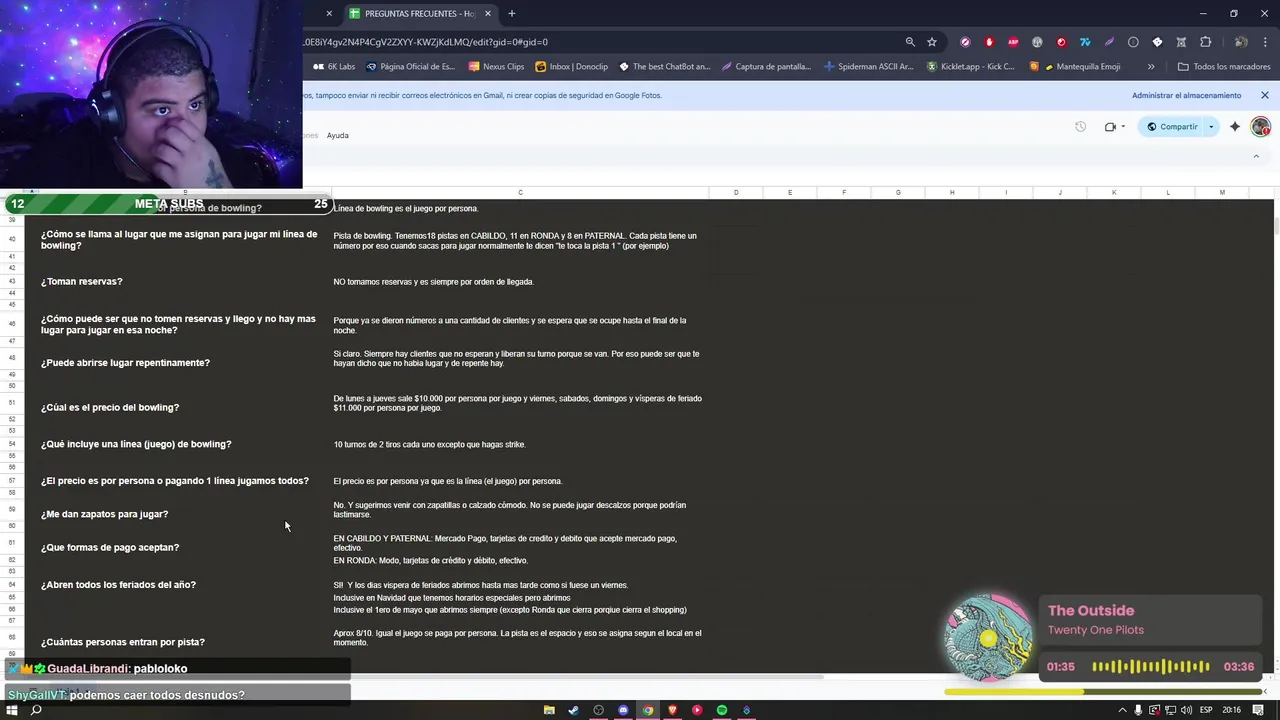Screen dimensions: 1280x720
Task: Open the Spiderman ASCII Art bookmark
Action: coord(868,67)
